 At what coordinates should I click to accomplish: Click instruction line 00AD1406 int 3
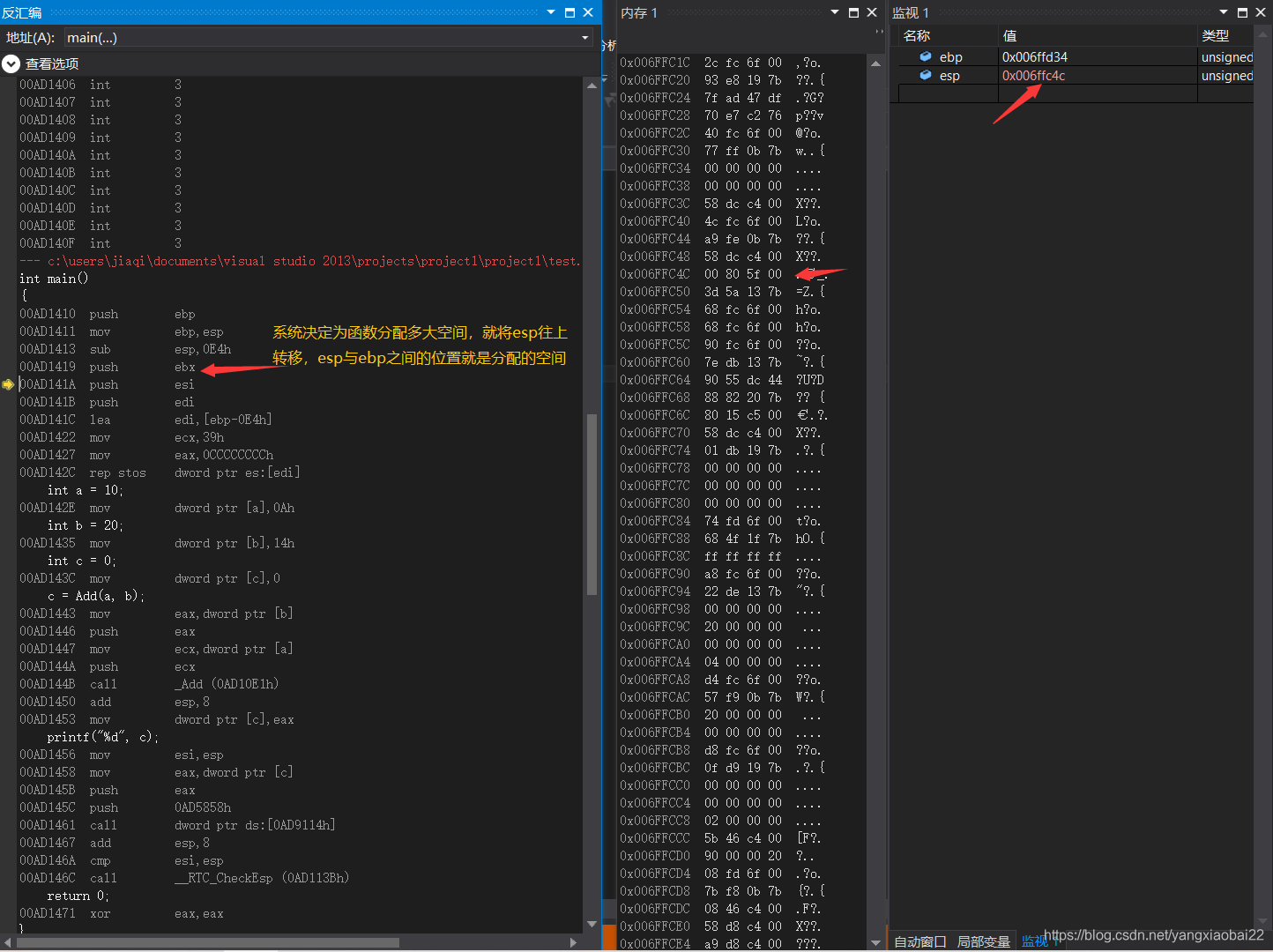(x=100, y=85)
